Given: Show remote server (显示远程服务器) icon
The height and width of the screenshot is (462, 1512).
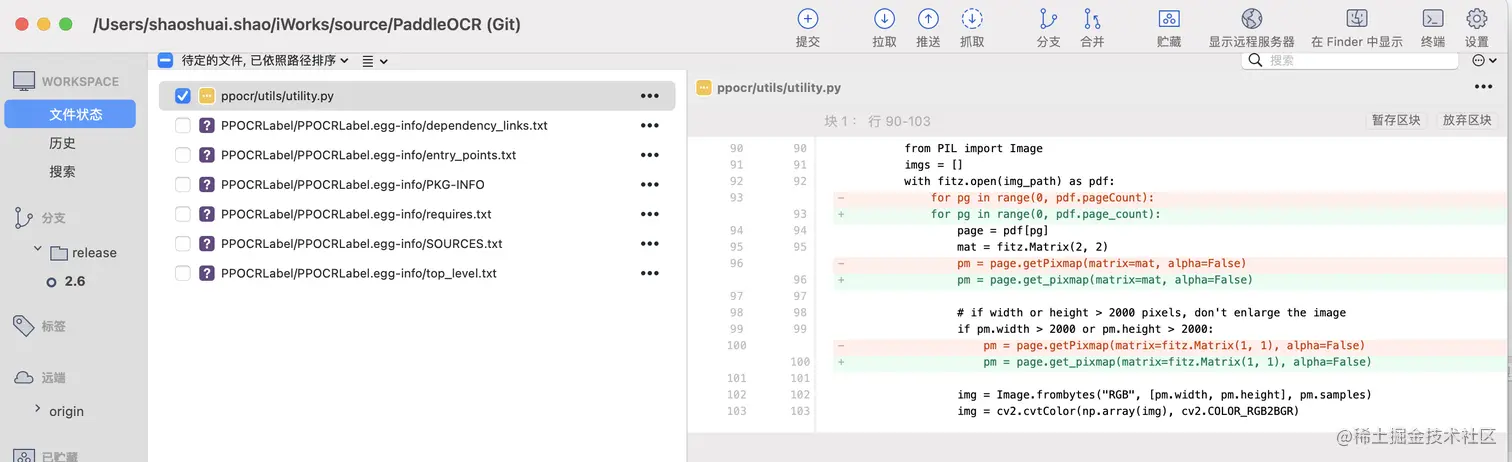Looking at the screenshot, I should click(x=1251, y=19).
